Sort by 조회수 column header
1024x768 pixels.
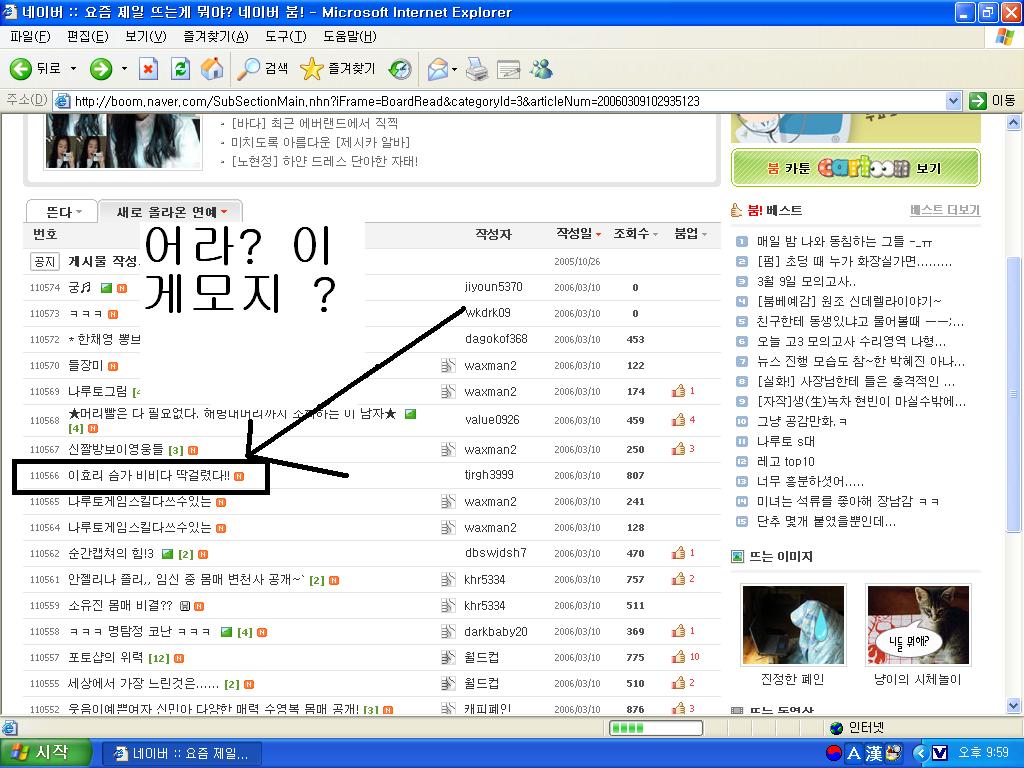635,234
